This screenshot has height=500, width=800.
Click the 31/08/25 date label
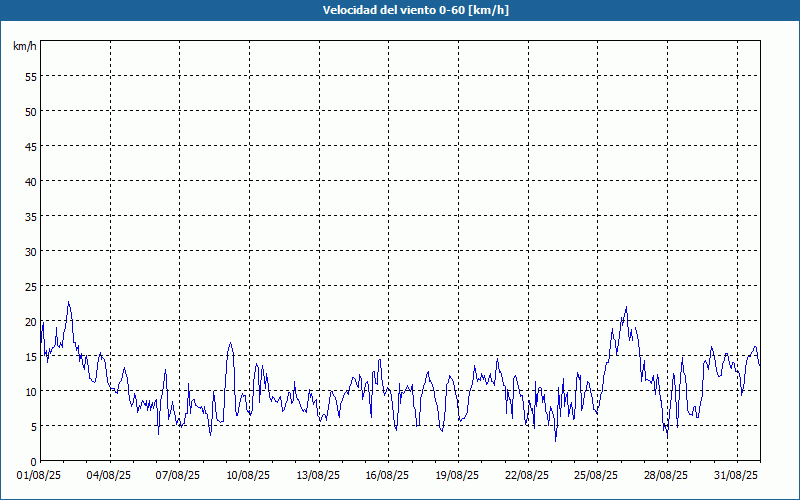pos(736,476)
